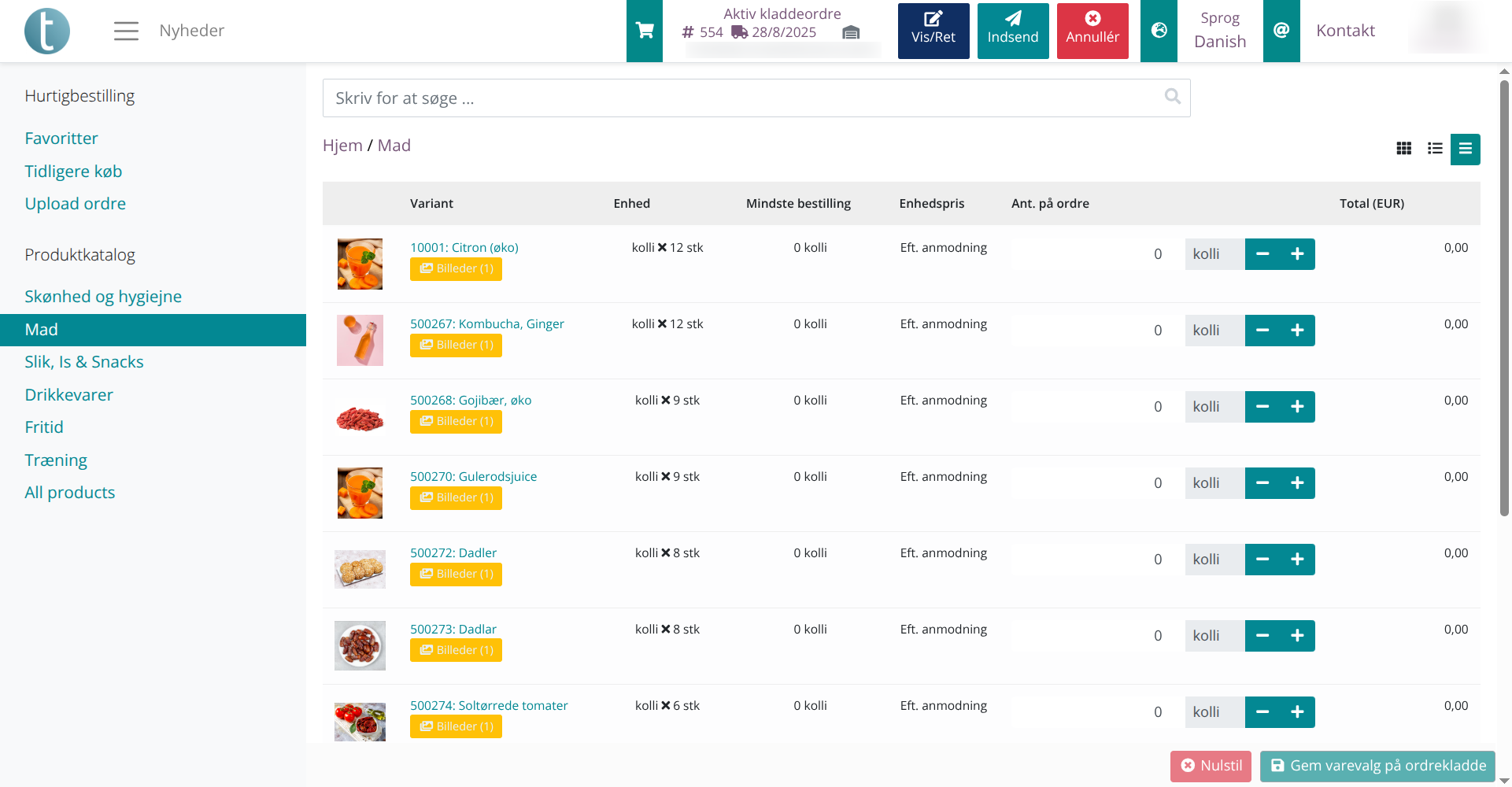Image resolution: width=1512 pixels, height=787 pixels.
Task: Open Billeder (1) for Gojibær, øko
Action: (x=456, y=422)
